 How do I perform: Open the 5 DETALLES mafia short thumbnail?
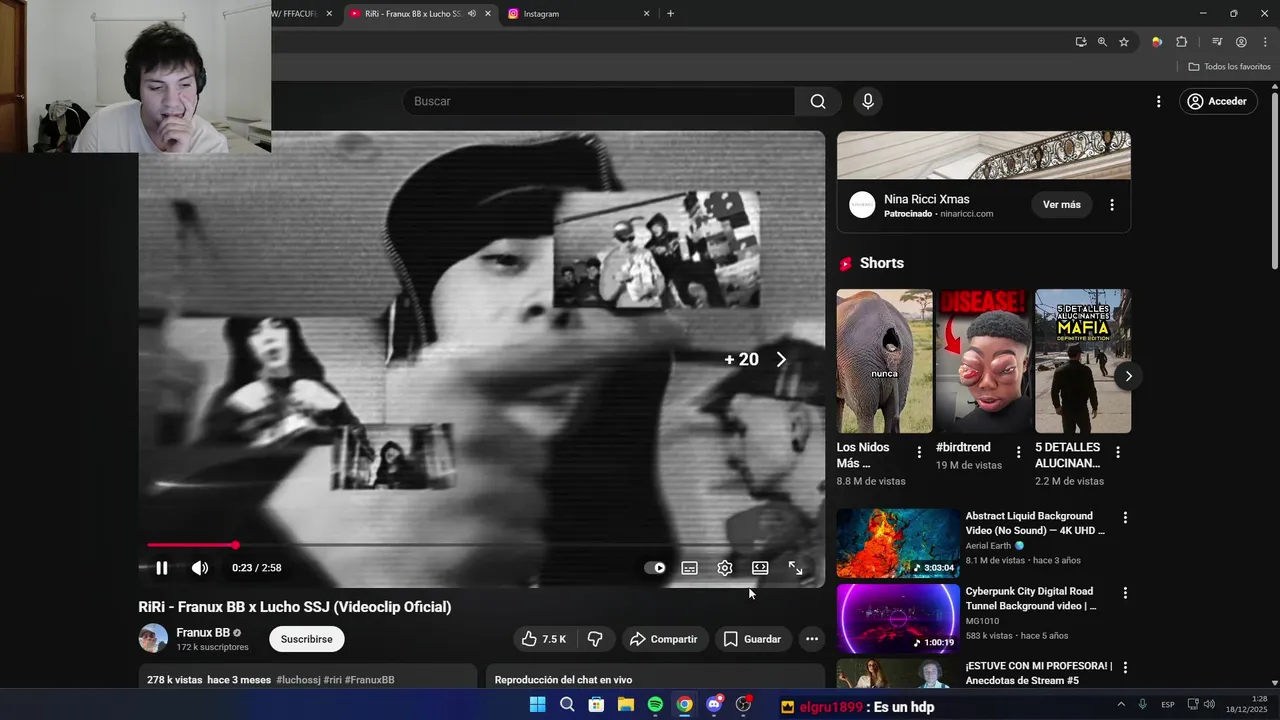[x=1083, y=361]
